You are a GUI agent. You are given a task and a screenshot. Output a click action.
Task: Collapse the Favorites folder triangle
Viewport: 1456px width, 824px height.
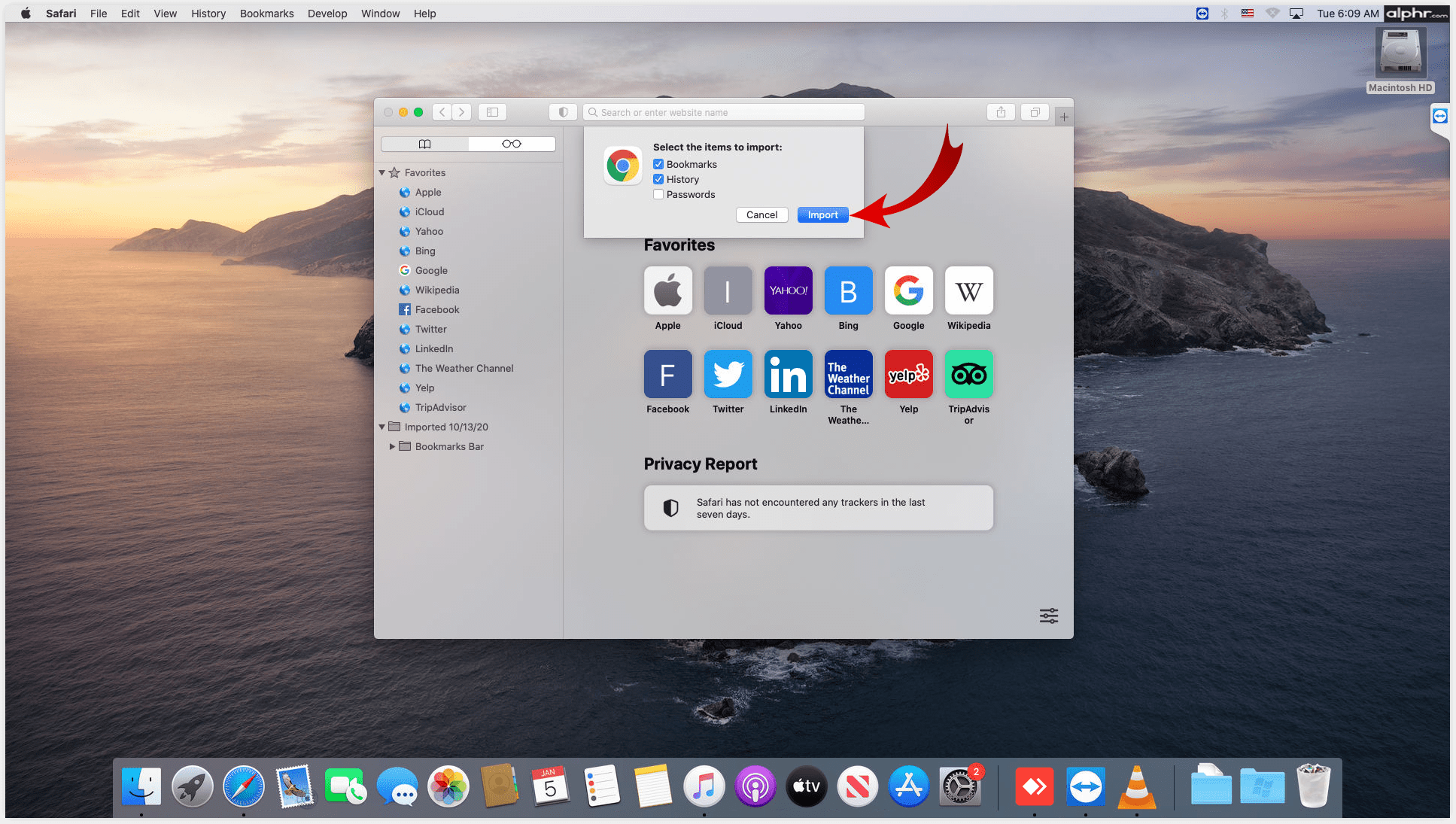[382, 173]
